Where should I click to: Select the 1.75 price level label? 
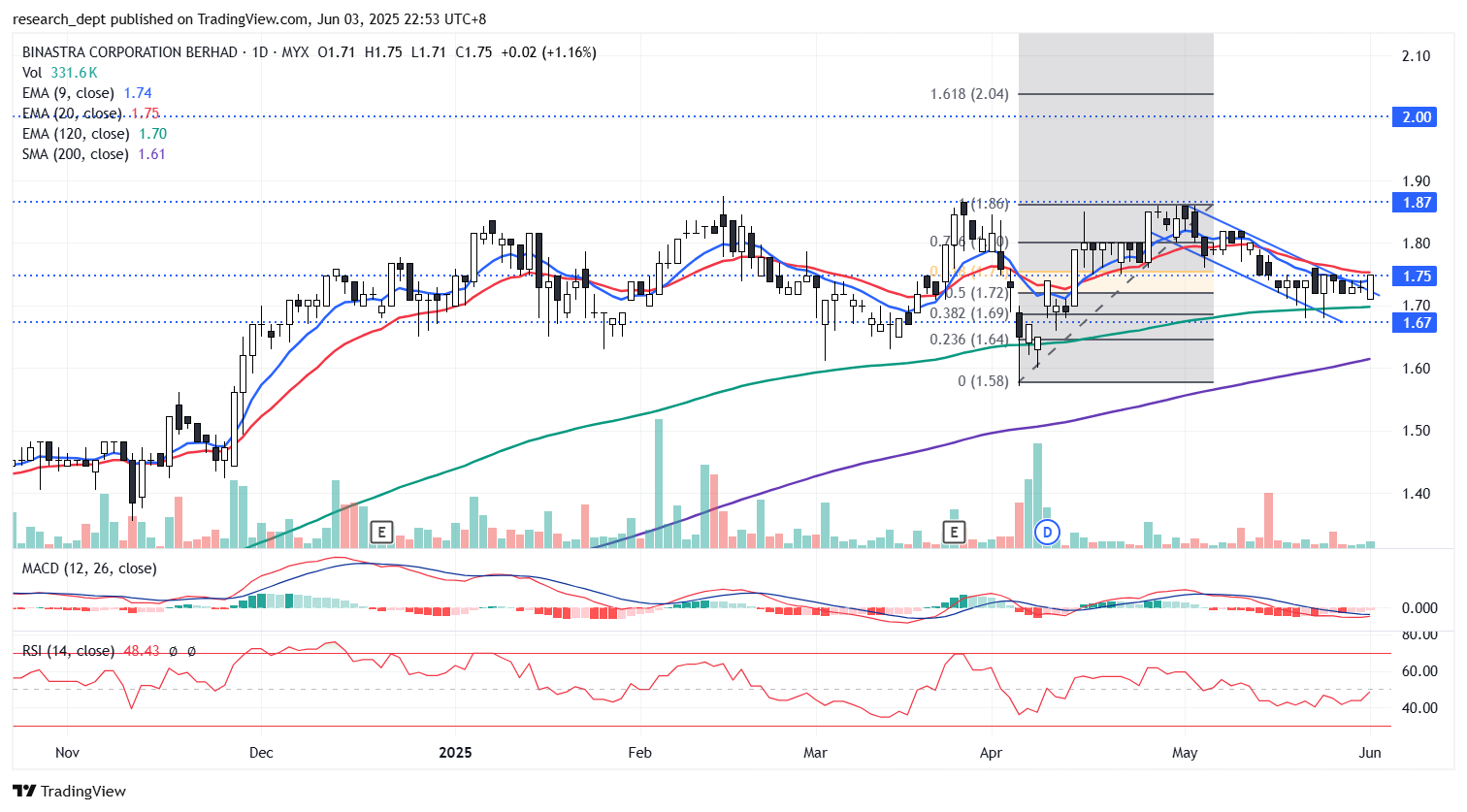point(1417,276)
